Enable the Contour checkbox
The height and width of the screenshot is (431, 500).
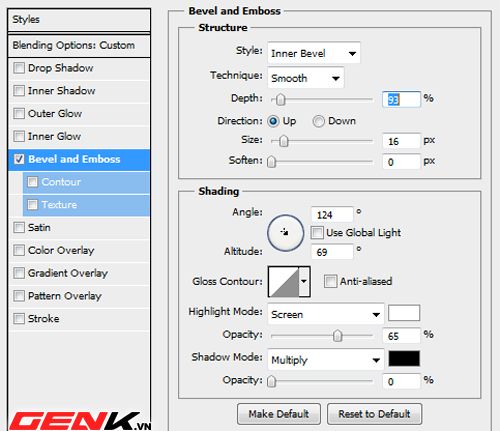pyautogui.click(x=33, y=182)
